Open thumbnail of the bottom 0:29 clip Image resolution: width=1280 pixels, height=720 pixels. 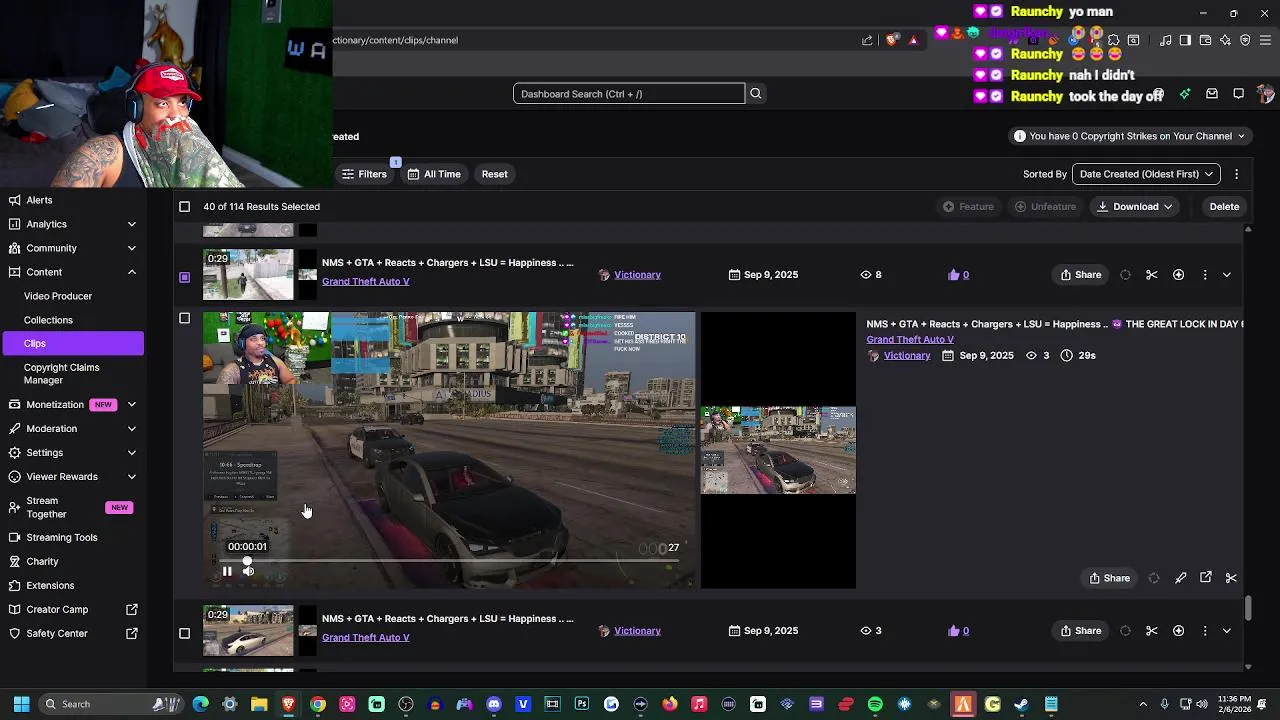pyautogui.click(x=248, y=631)
